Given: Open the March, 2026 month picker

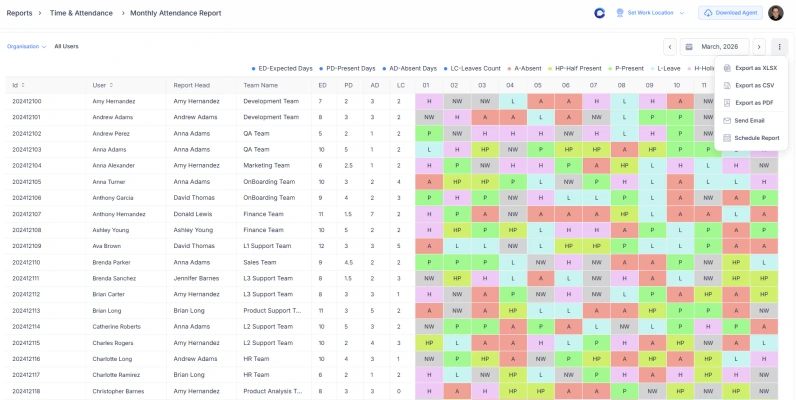Looking at the screenshot, I should pyautogui.click(x=715, y=47).
